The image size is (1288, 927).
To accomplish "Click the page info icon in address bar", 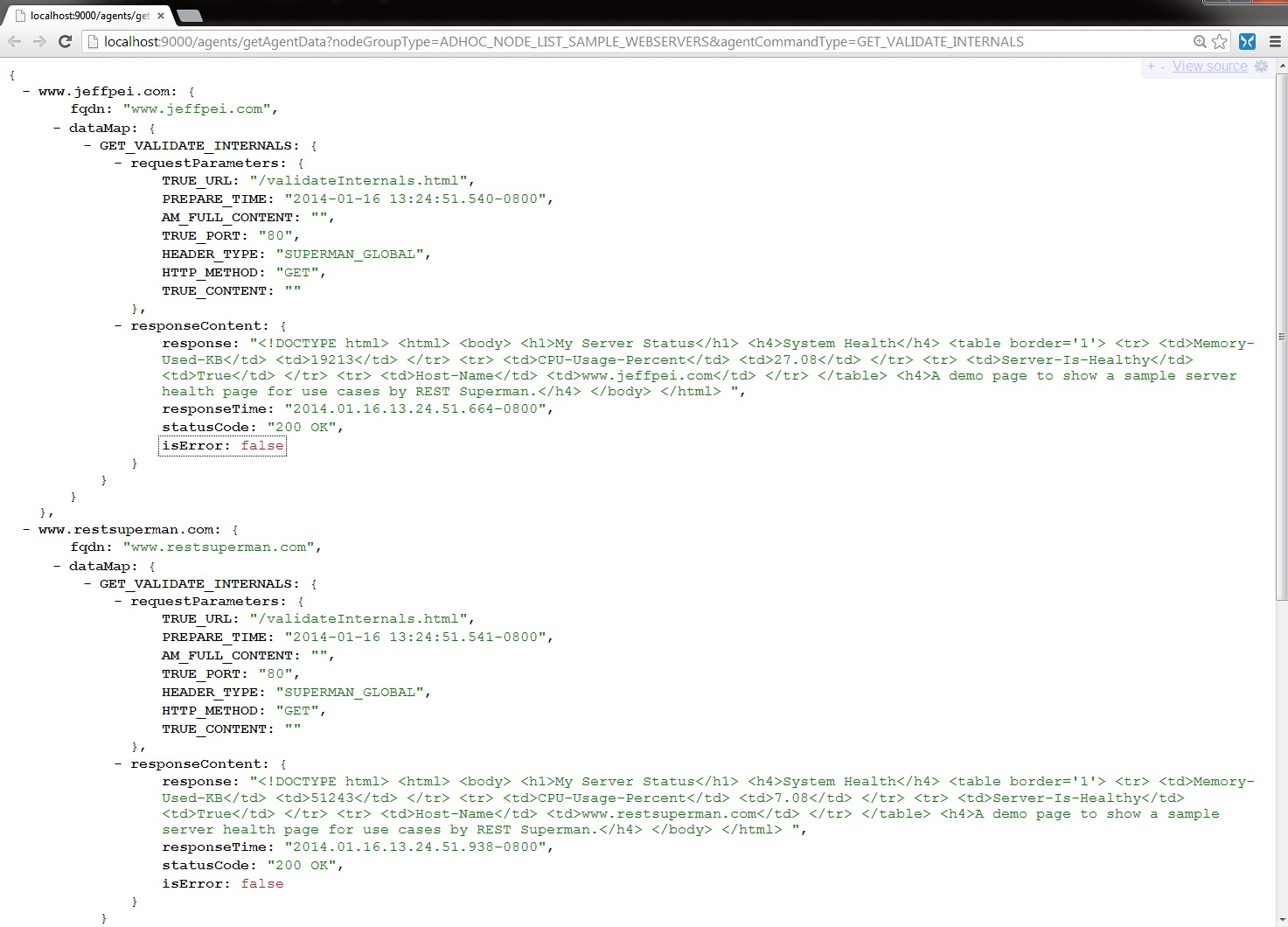I will pos(93,41).
